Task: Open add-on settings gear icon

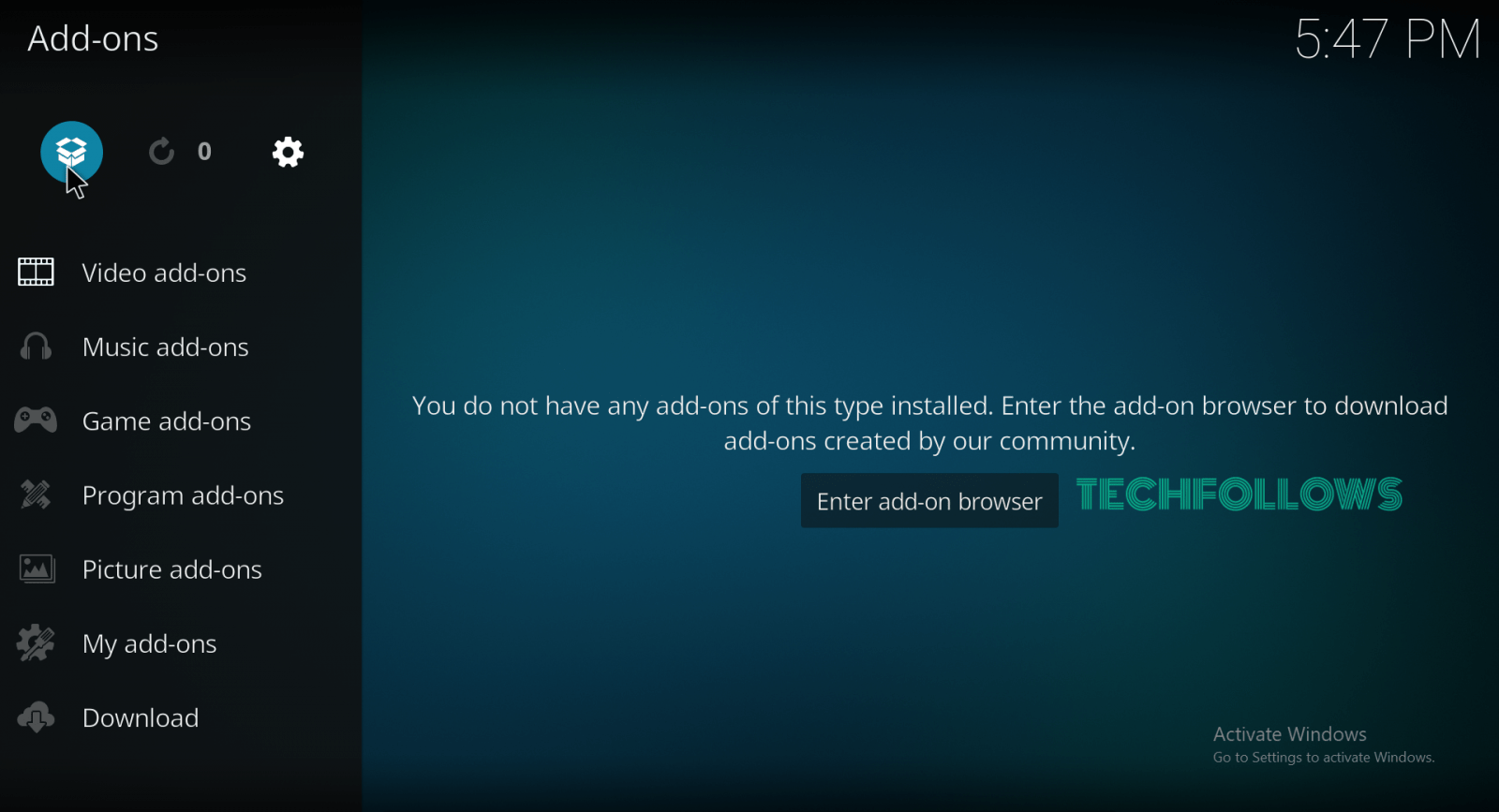Action: [x=288, y=152]
